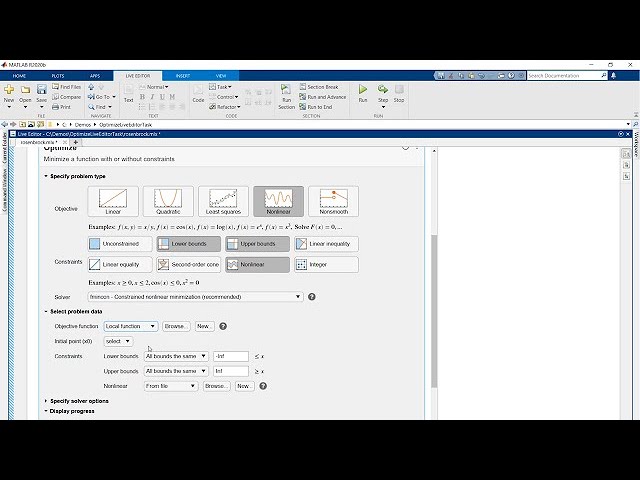640x480 pixels.
Task: Open Objective function Local function dropdown
Action: (131, 326)
